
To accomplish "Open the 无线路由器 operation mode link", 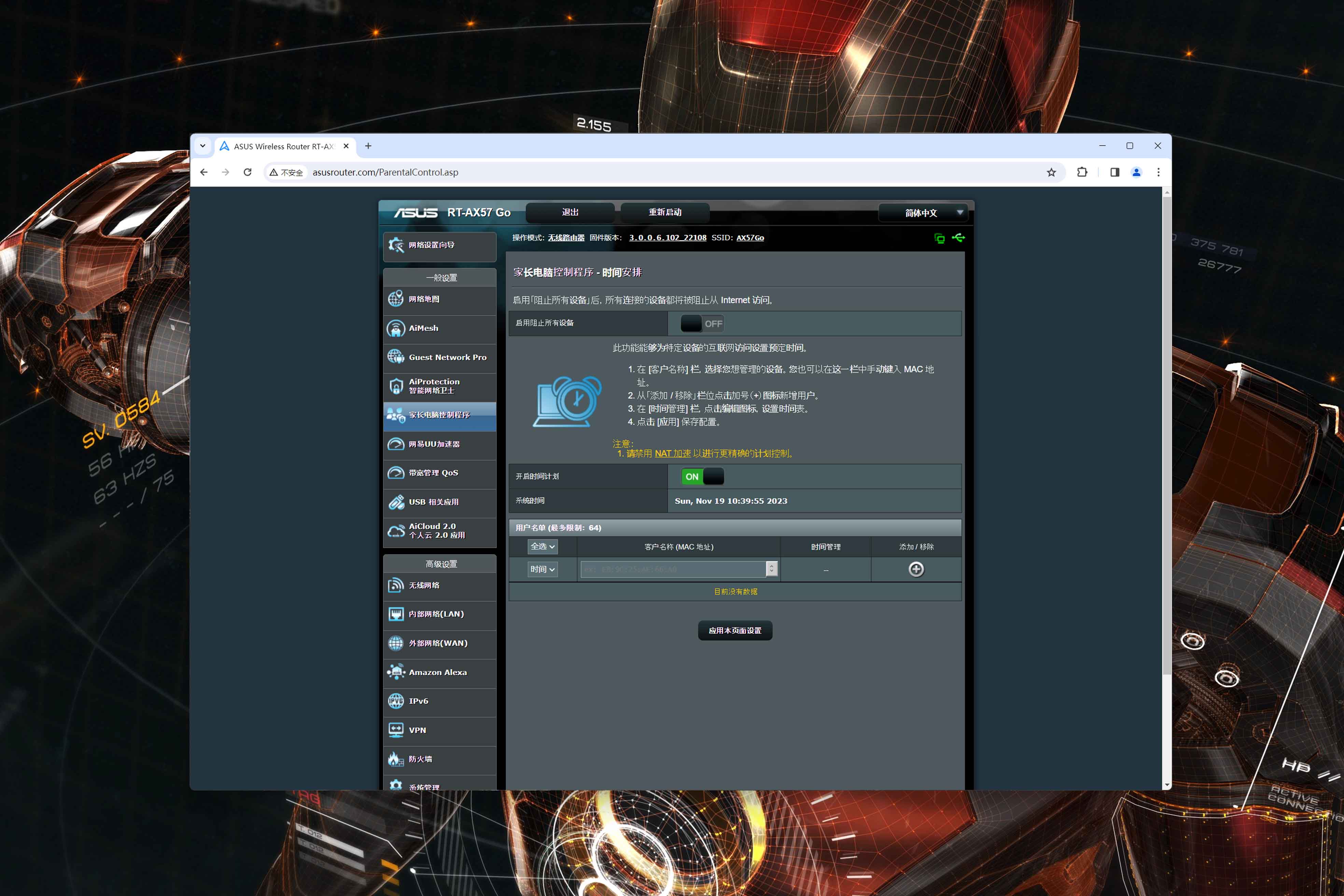I will (x=566, y=238).
